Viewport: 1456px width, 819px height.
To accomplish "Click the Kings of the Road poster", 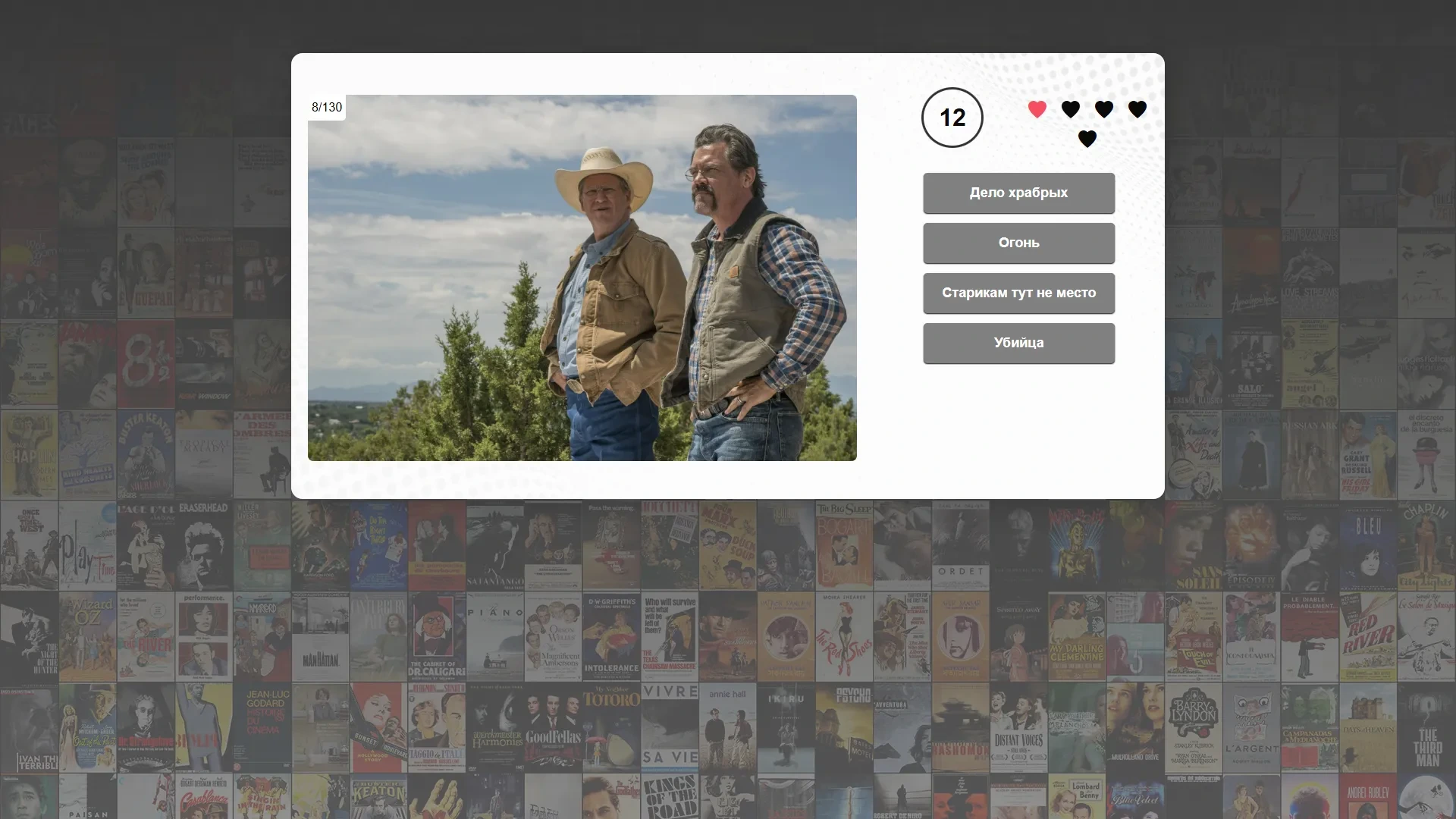I will point(670,796).
